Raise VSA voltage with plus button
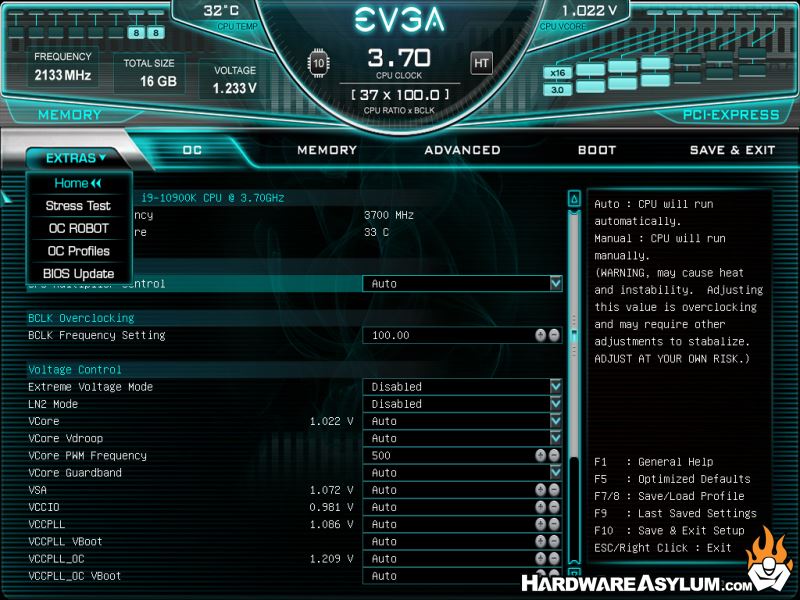Viewport: 800px width, 600px height. click(x=541, y=490)
